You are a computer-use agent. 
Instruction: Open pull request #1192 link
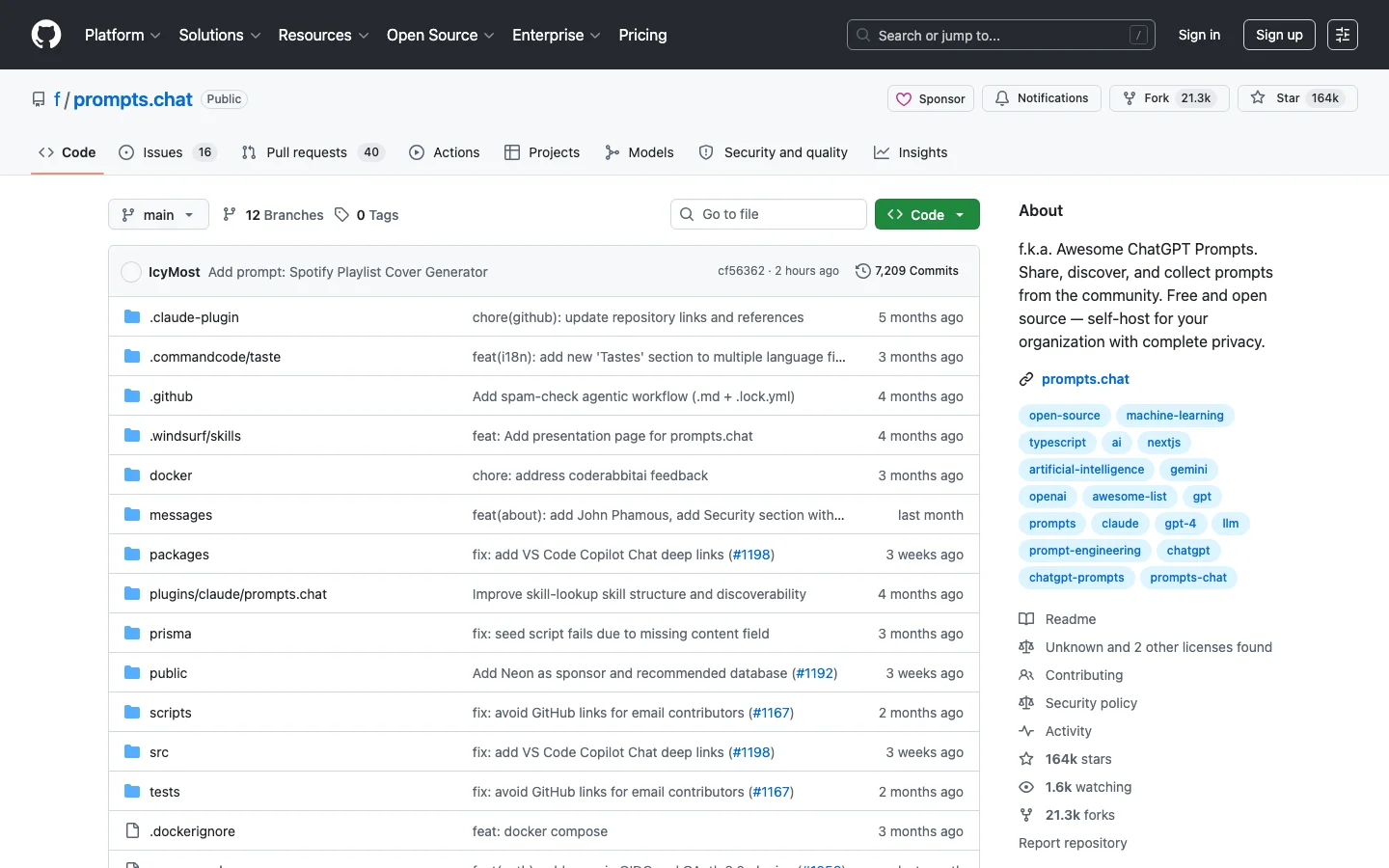point(815,673)
